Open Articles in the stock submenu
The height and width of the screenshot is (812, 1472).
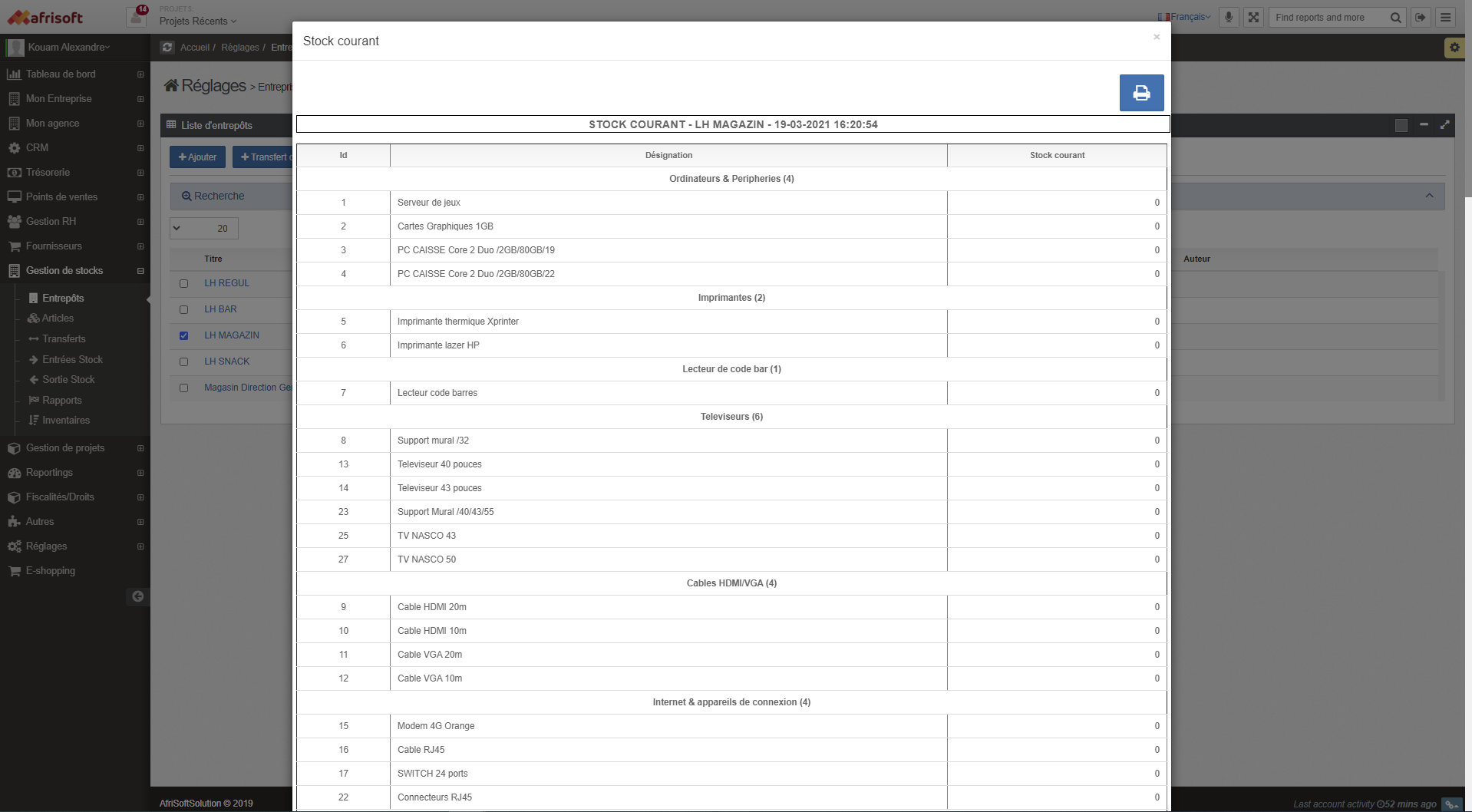point(58,319)
